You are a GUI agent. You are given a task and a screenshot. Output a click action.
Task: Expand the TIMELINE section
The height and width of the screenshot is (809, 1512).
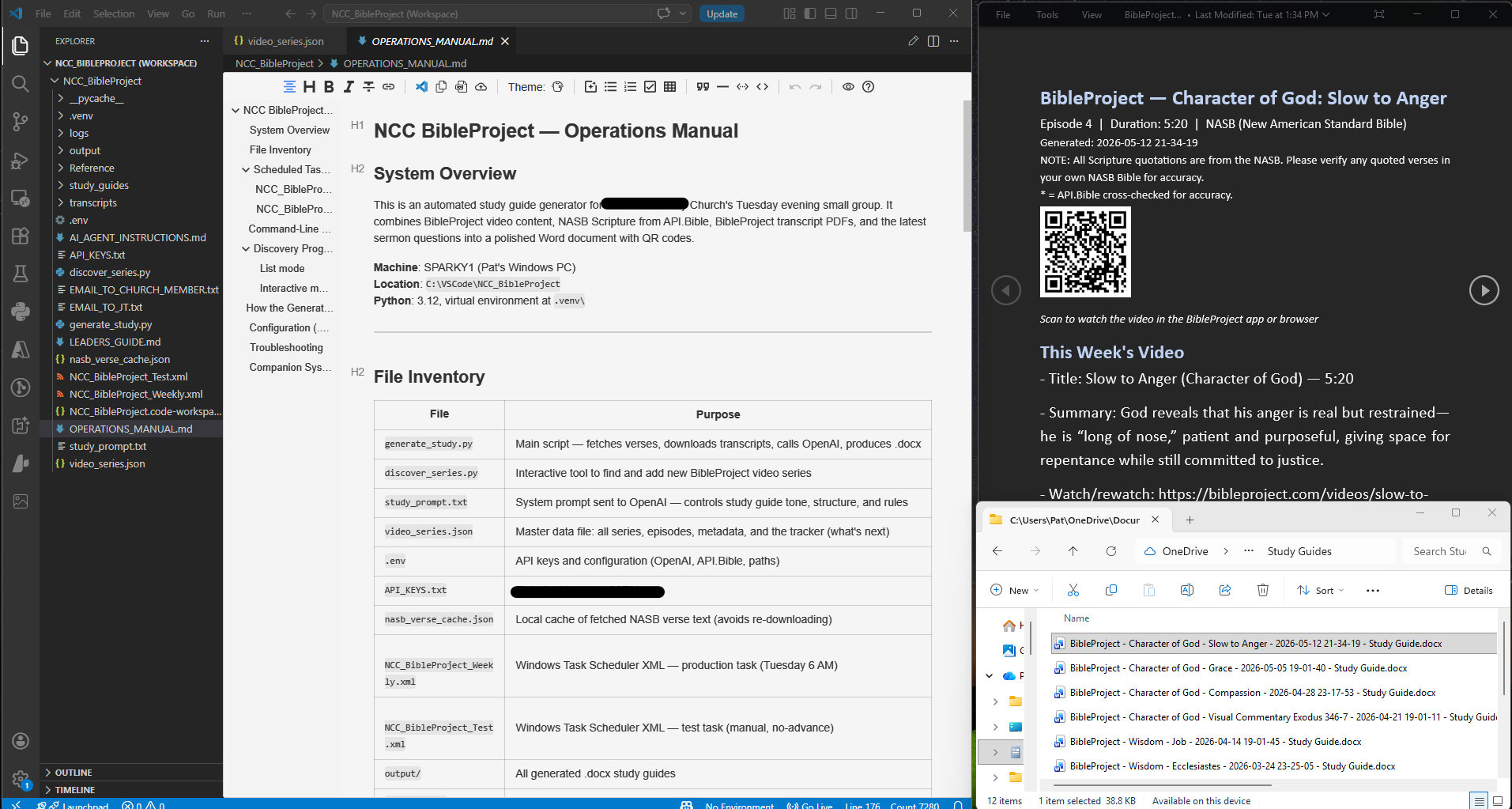tap(74, 790)
